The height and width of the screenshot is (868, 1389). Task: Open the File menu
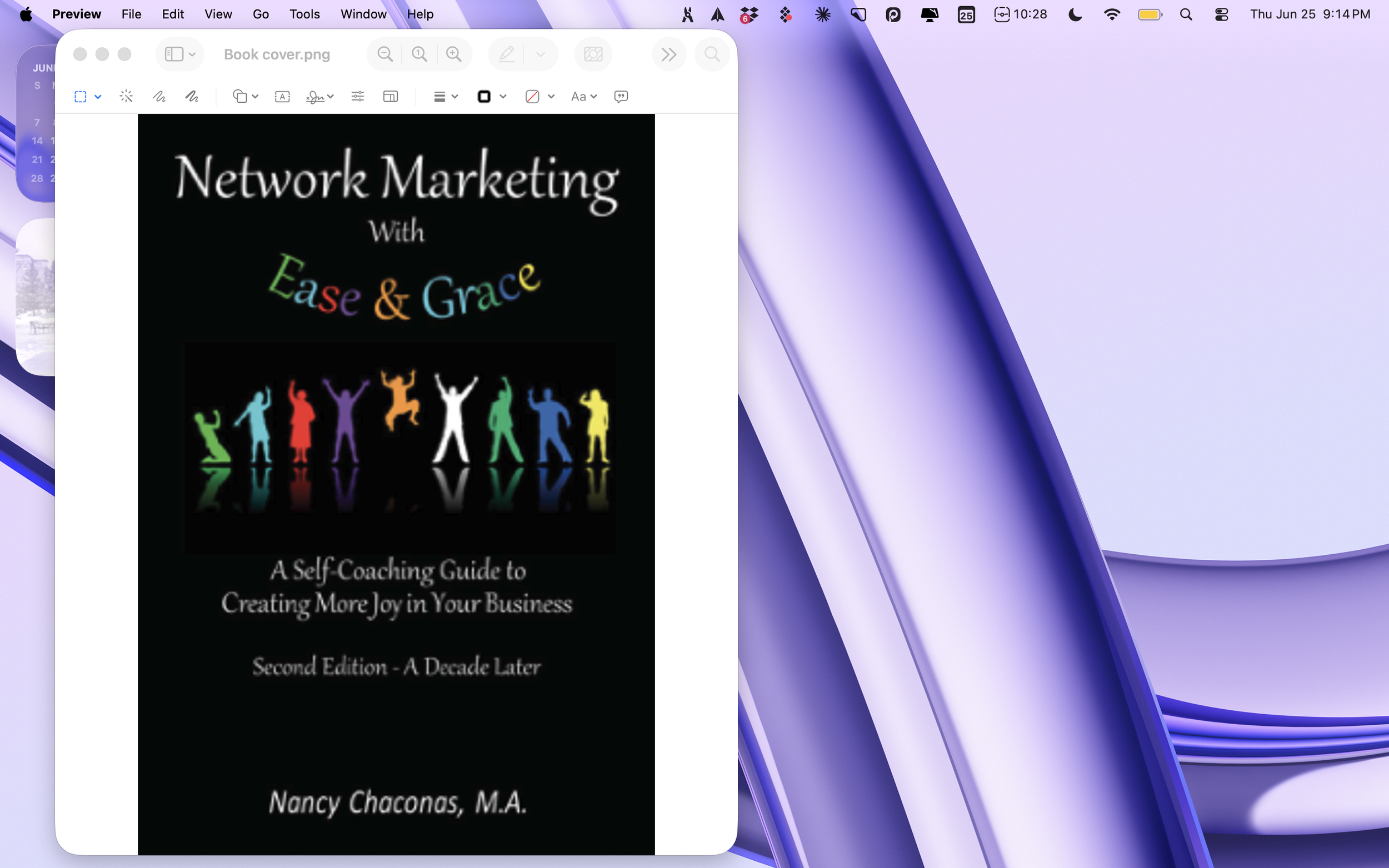click(x=131, y=14)
